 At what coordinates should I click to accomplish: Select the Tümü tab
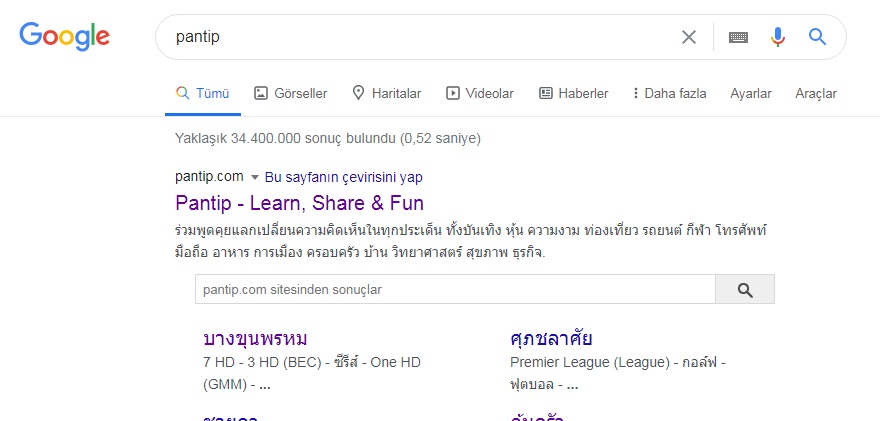(x=203, y=93)
